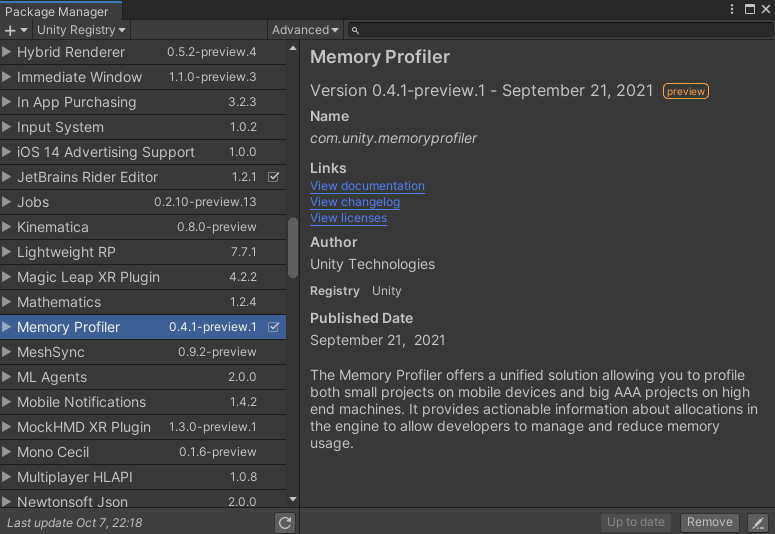
Task: Open the three-dot window options menu
Action: (732, 9)
